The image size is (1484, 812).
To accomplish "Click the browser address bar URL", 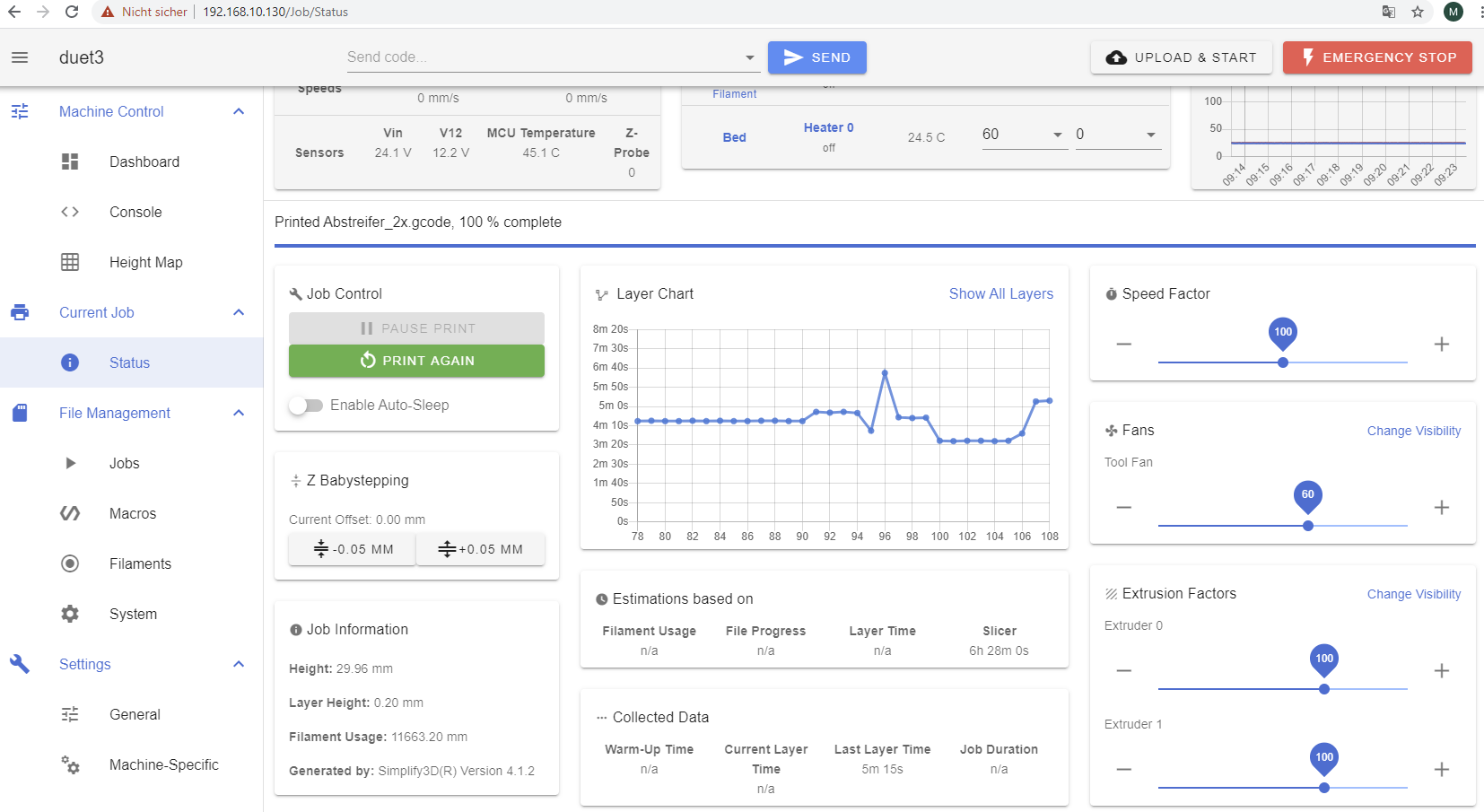I will point(275,12).
